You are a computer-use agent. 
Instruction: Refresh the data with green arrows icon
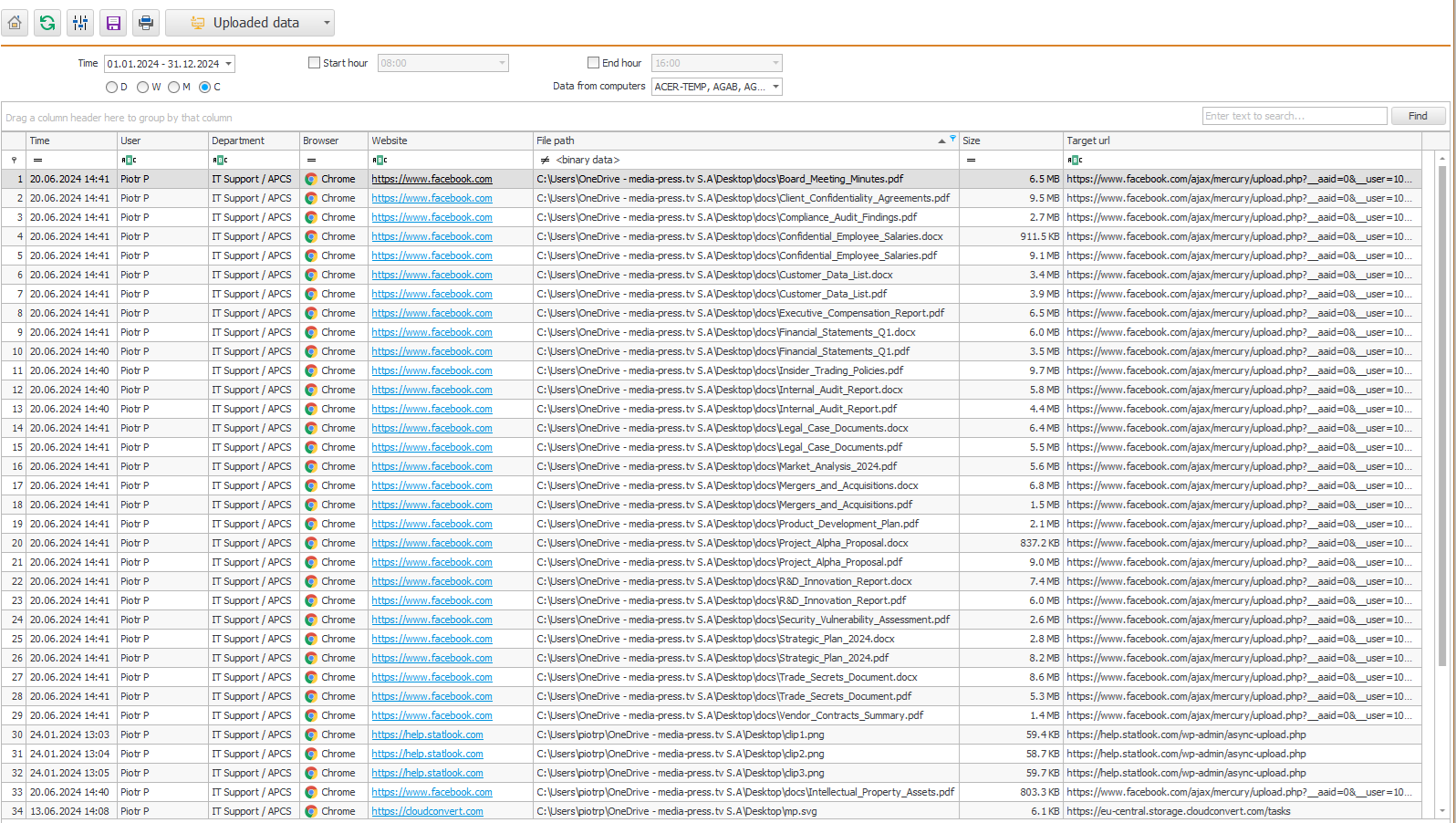tap(47, 23)
